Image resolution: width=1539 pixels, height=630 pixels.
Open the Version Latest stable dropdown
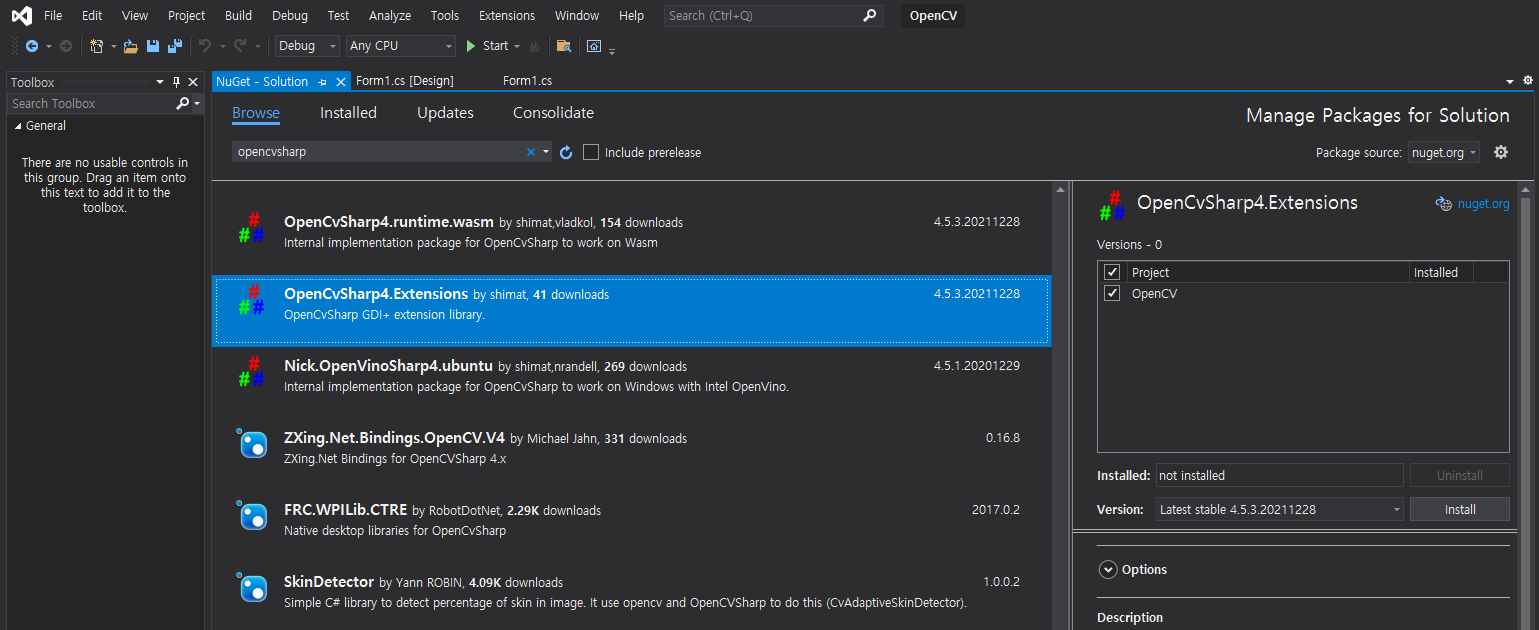[1279, 509]
